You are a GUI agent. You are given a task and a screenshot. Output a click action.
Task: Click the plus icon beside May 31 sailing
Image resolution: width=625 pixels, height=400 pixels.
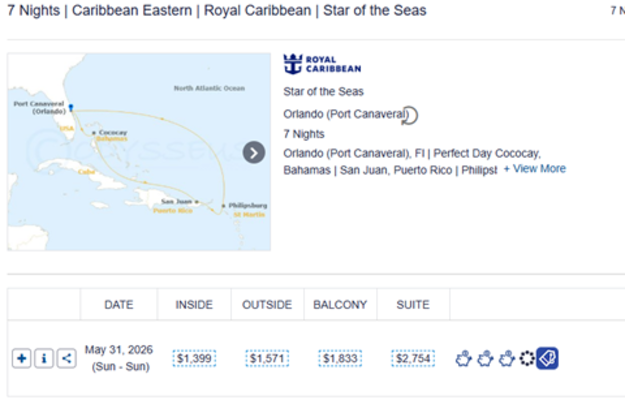click(x=22, y=359)
